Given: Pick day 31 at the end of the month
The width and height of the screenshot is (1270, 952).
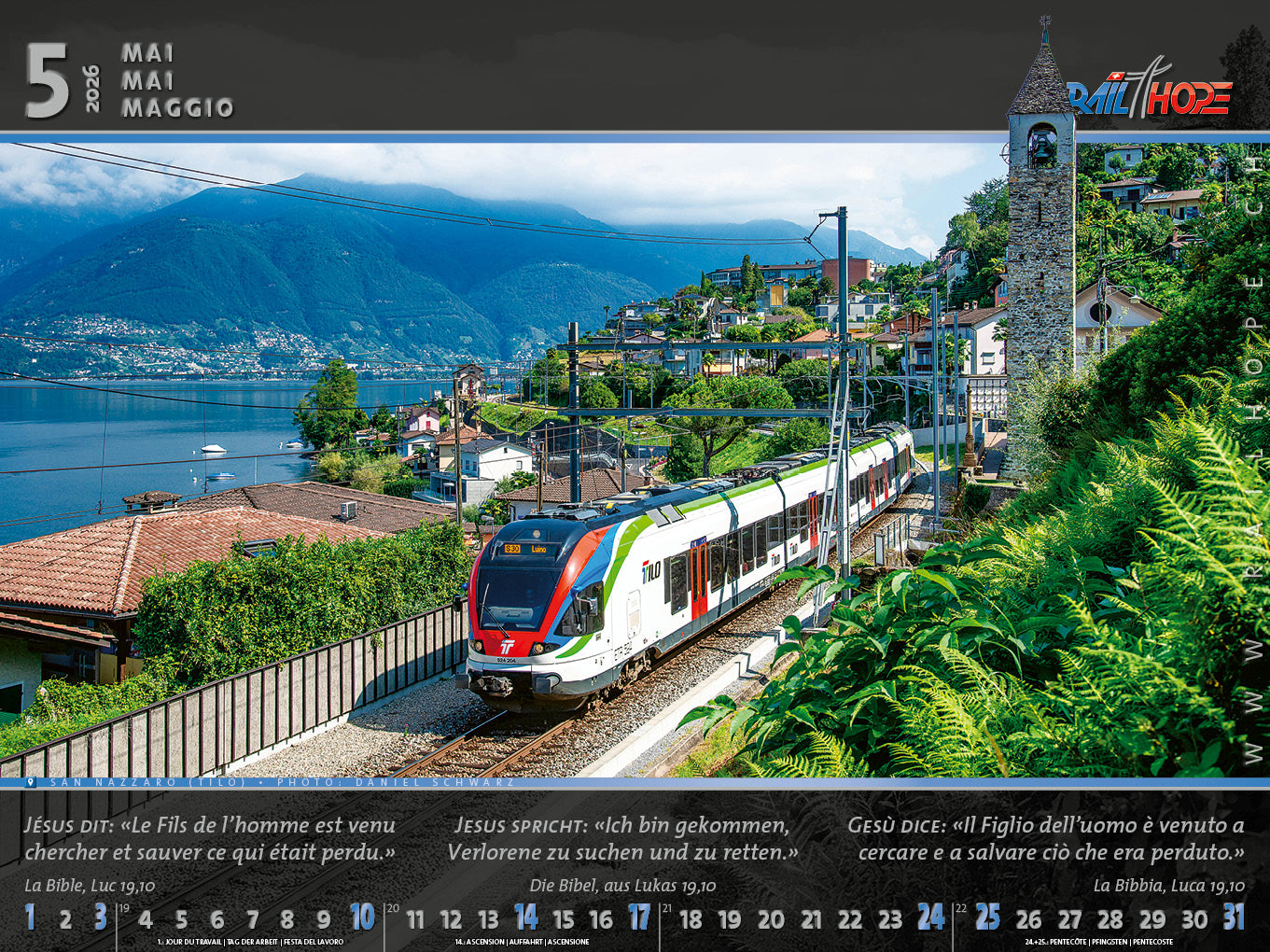Looking at the screenshot, I should coord(1234,917).
